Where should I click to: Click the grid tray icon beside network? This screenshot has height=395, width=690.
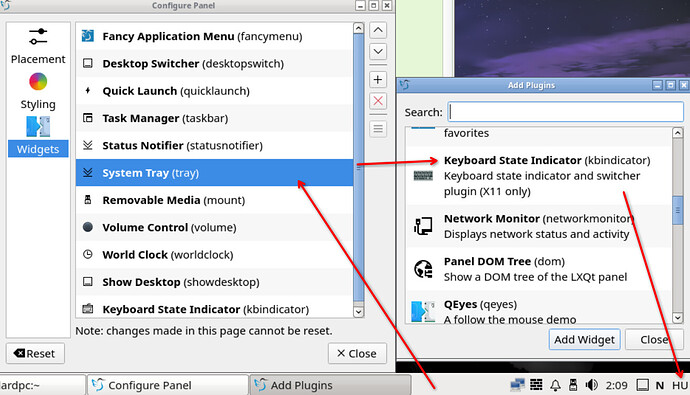tap(536, 385)
